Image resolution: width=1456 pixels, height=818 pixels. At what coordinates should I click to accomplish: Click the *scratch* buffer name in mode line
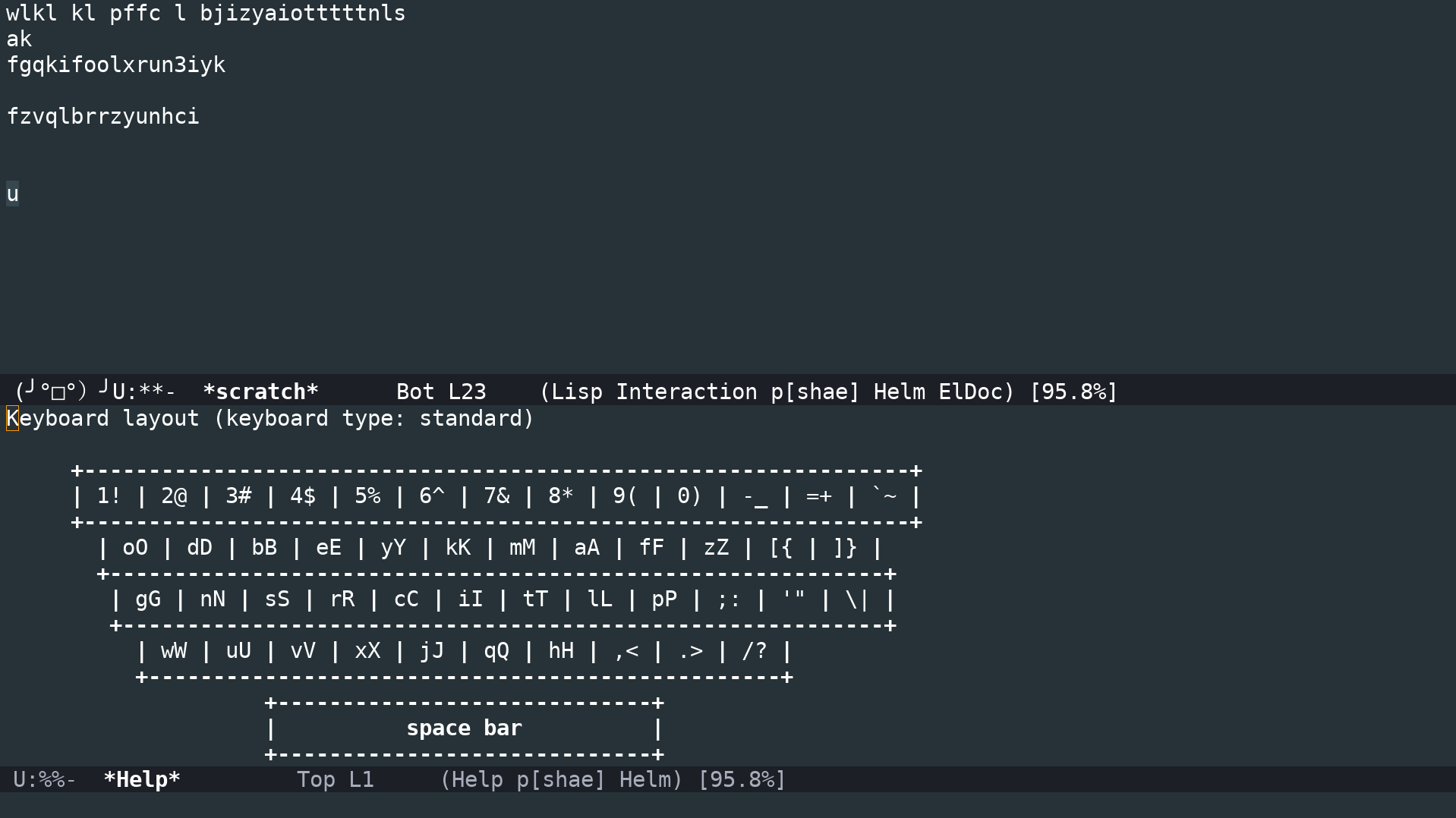[x=260, y=392]
